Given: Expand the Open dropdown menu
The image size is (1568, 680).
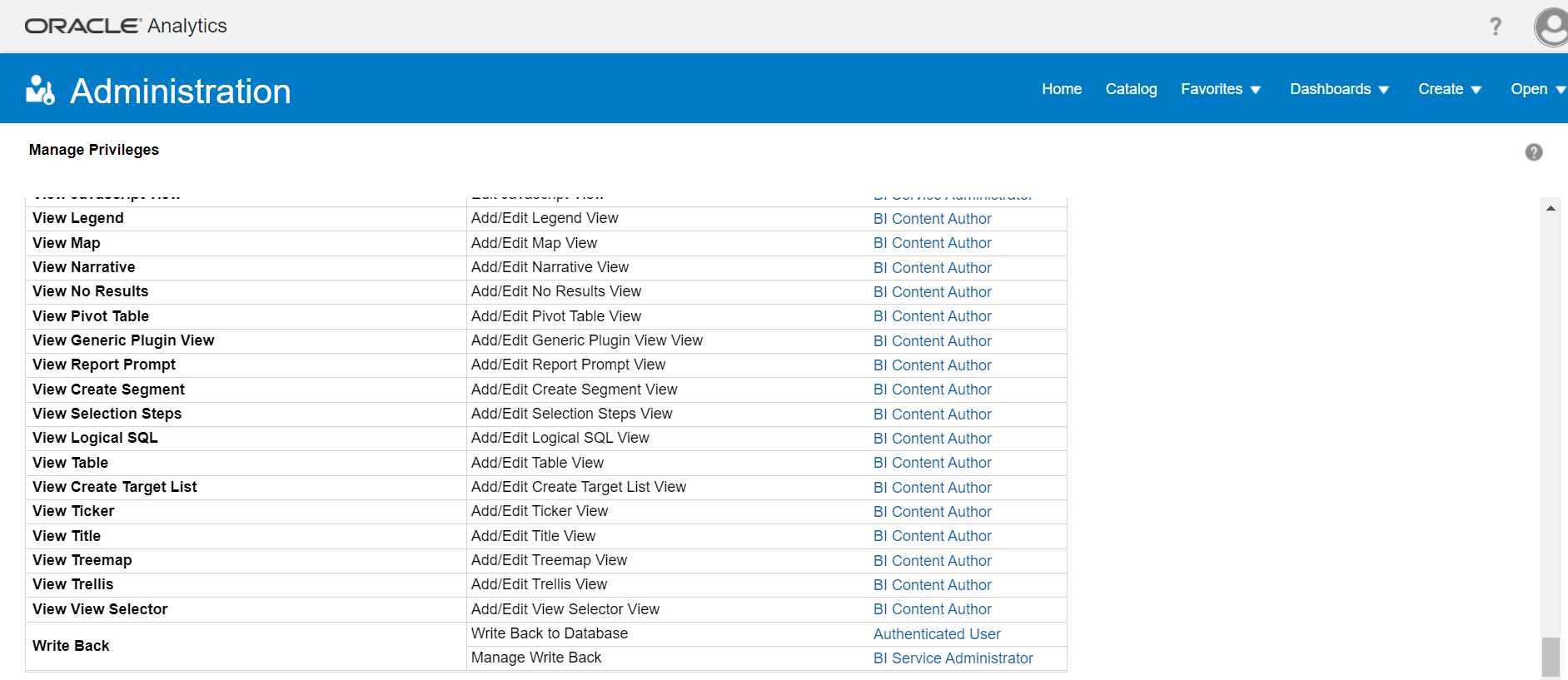Looking at the screenshot, I should pyautogui.click(x=1538, y=89).
